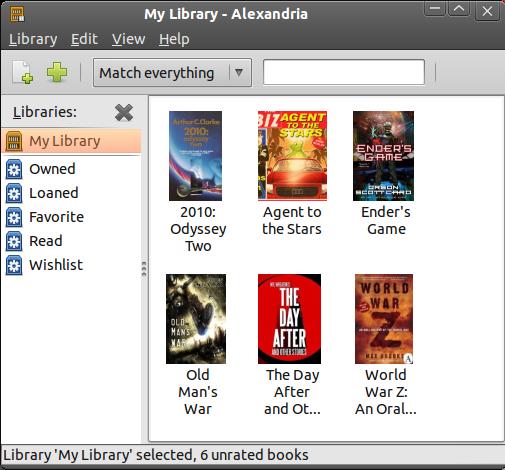The image size is (505, 470).
Task: Click the sidebar pane divider handle
Action: 144,269
